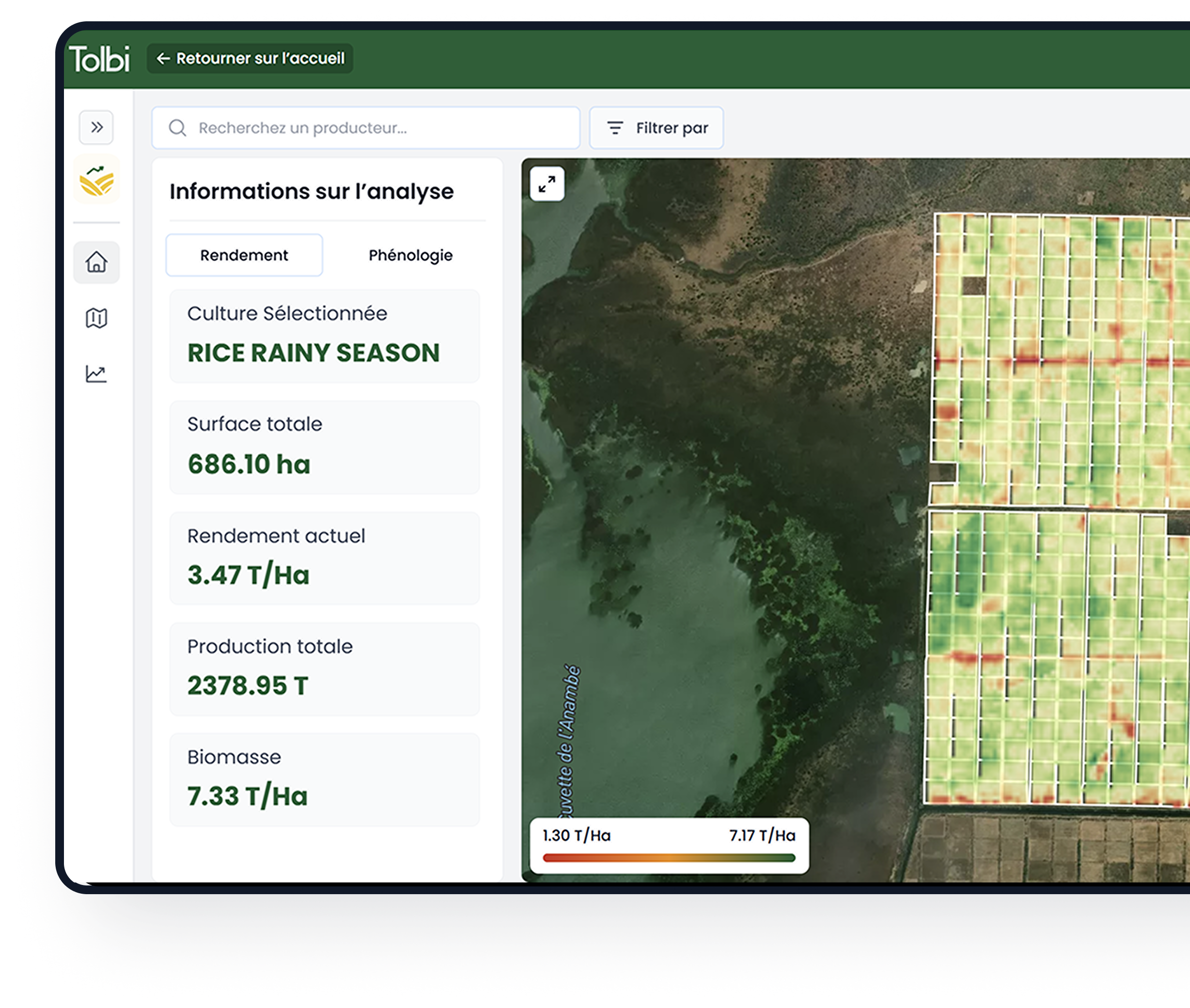Click the Cuvette de l'Anambé map label

[x=569, y=741]
